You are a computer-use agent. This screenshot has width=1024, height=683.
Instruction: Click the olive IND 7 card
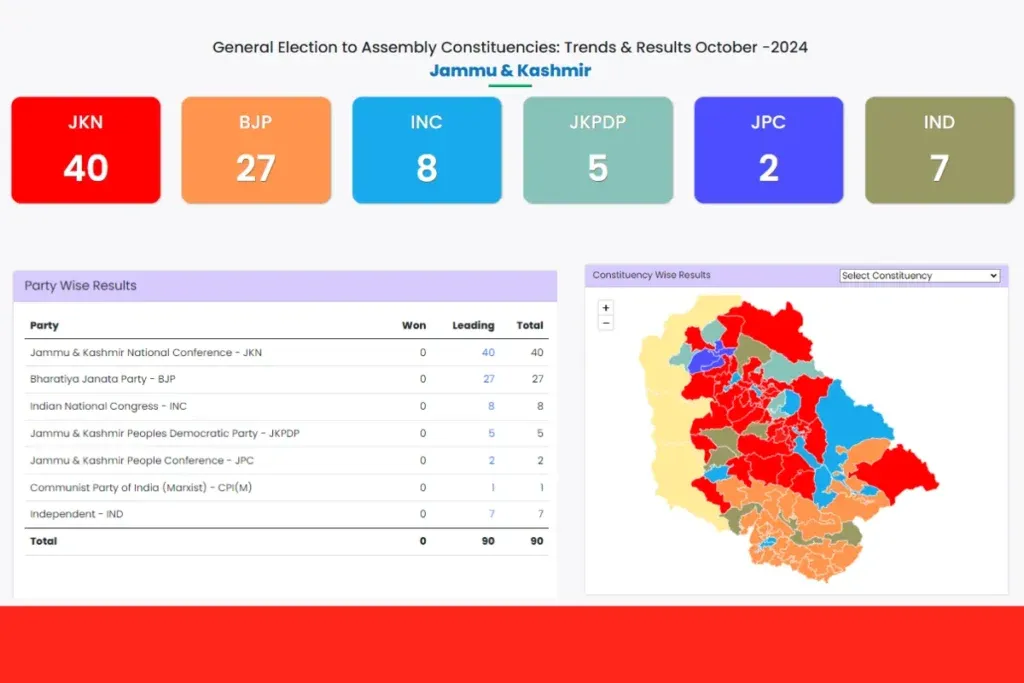[940, 150]
